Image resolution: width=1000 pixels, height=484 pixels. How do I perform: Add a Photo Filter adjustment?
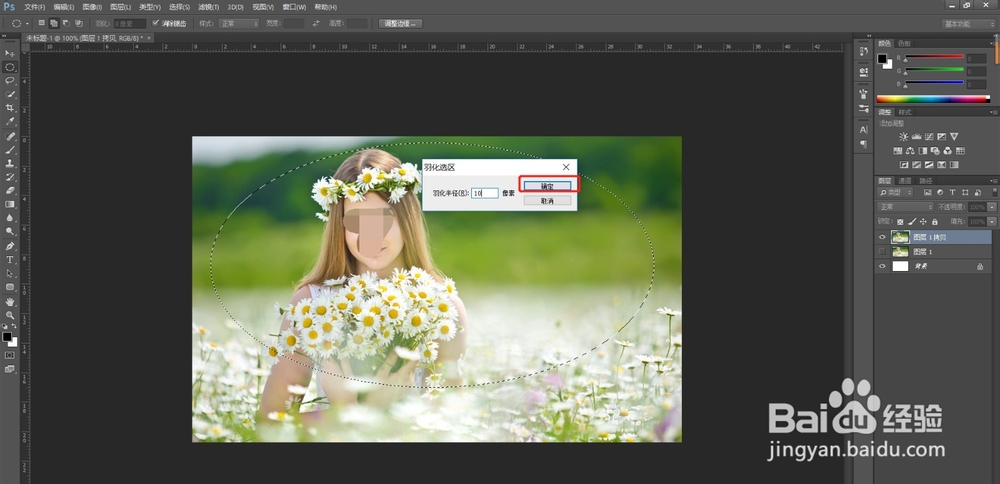coord(935,151)
